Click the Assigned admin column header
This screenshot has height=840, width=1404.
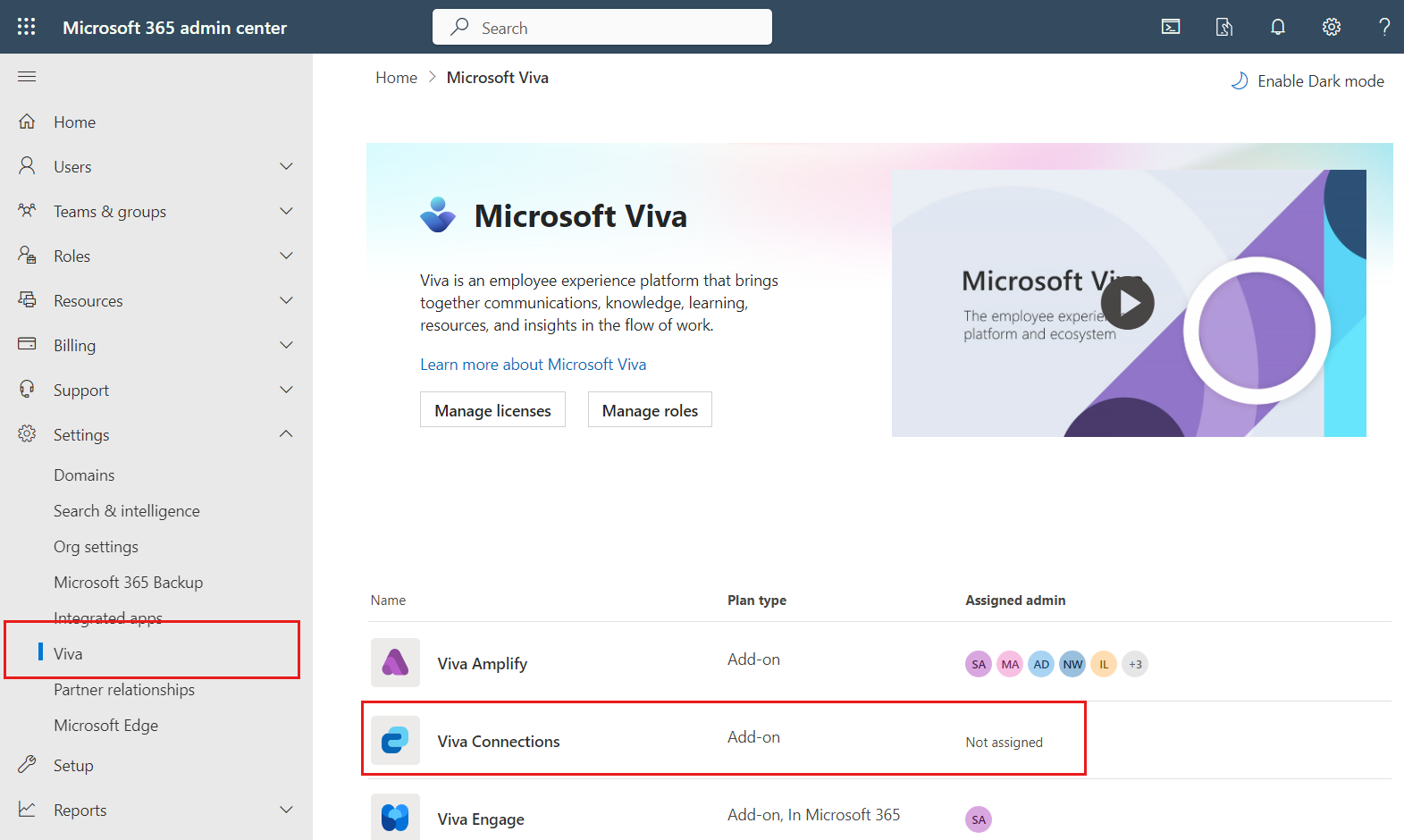point(1015,601)
